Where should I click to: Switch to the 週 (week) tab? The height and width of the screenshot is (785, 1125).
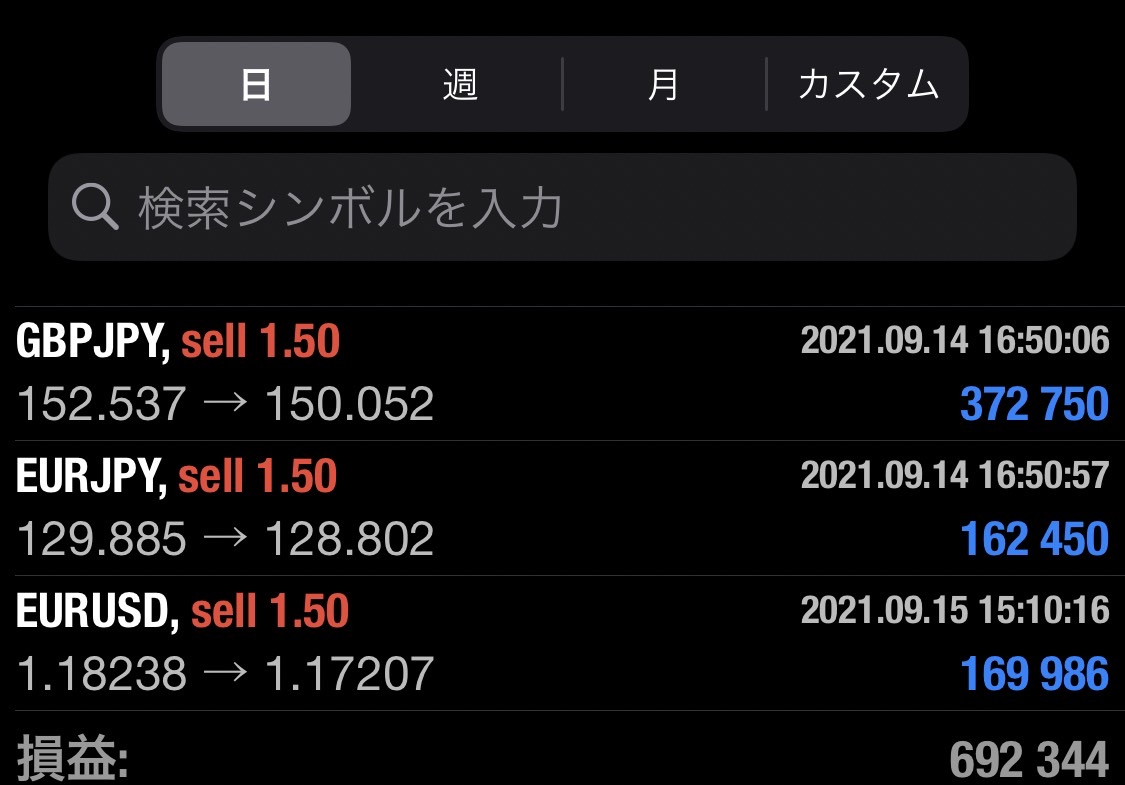[460, 85]
